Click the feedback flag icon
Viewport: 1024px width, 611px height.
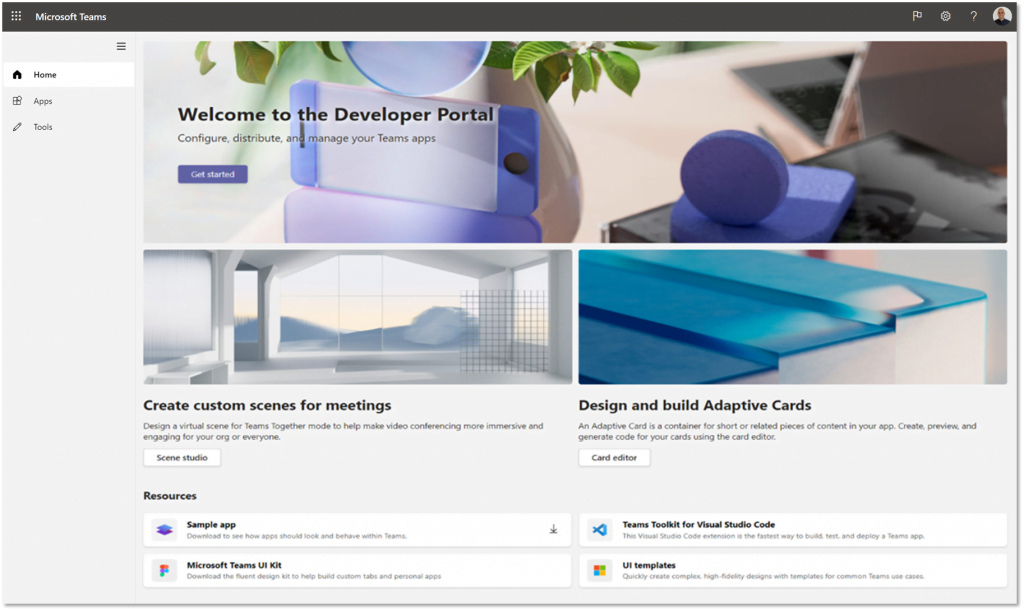(x=917, y=17)
